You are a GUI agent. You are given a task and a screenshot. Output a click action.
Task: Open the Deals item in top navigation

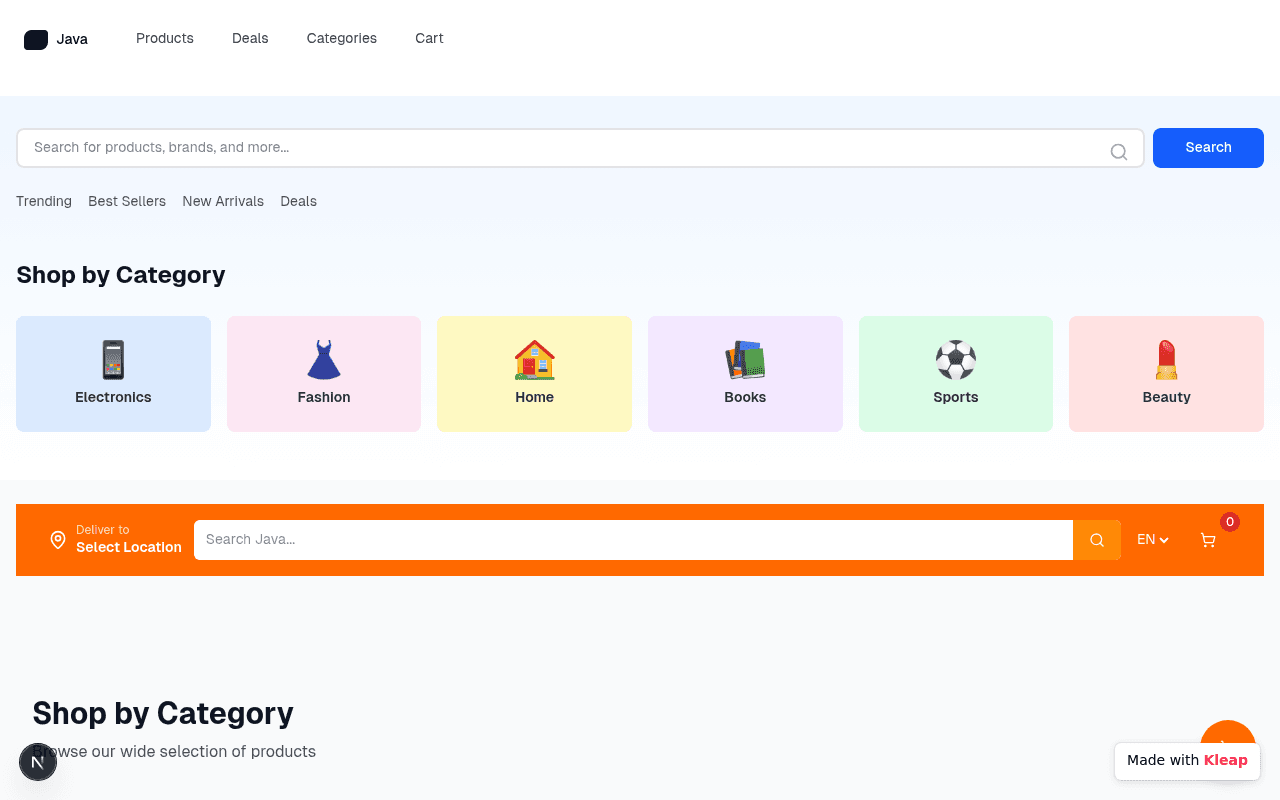point(250,38)
